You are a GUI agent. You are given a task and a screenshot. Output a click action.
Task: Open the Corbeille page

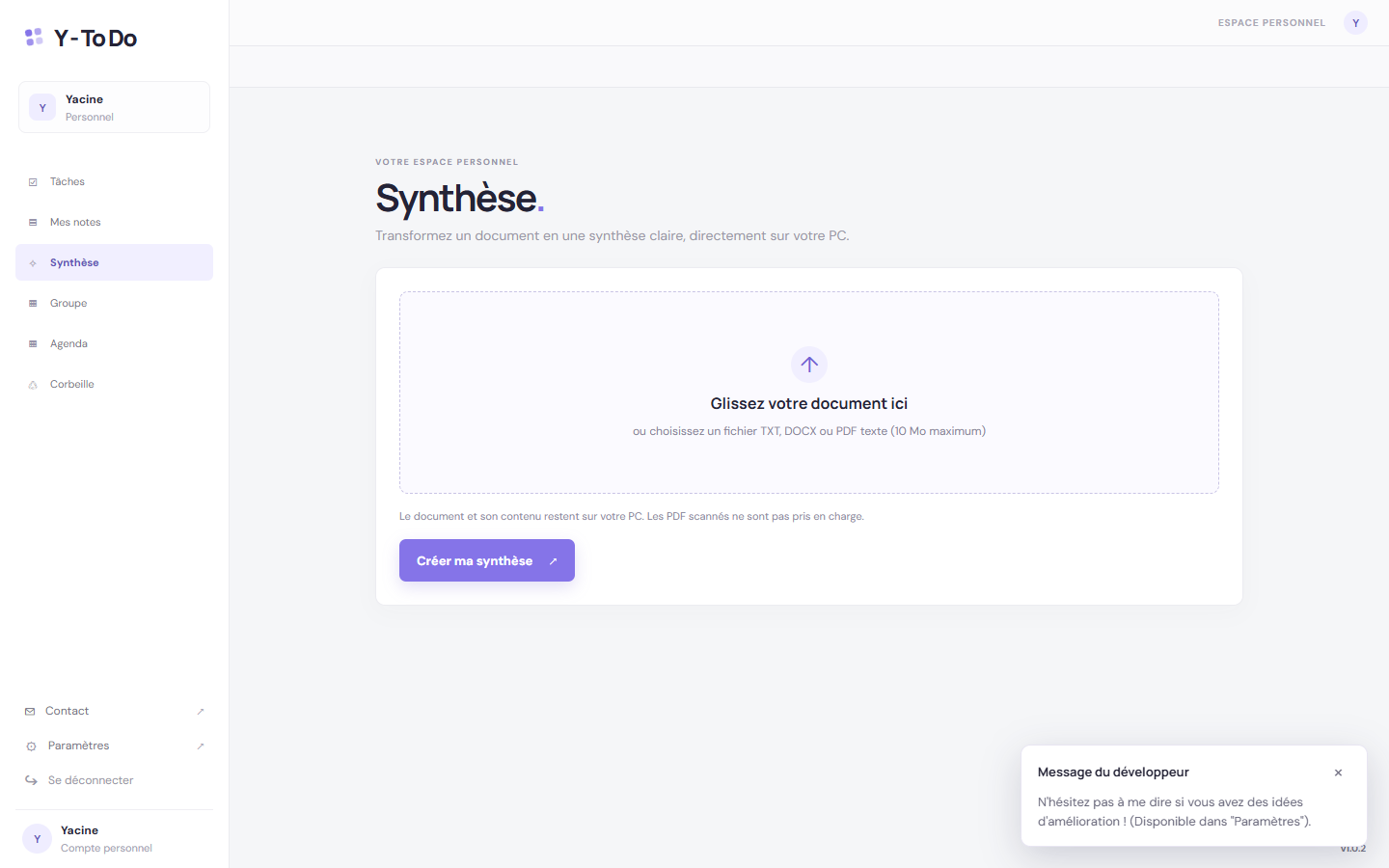[114, 384]
